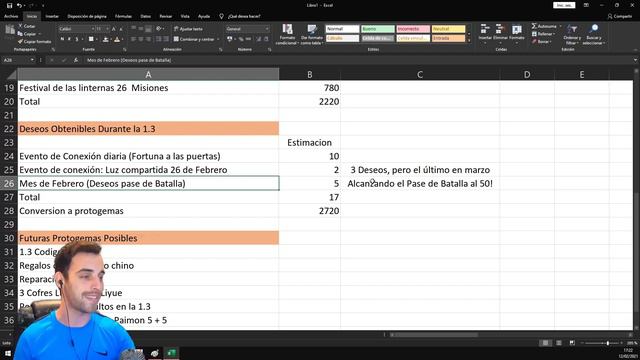Click the Save icon in the quick access toolbar
Viewport: 640px width, 360px height.
coord(9,5)
